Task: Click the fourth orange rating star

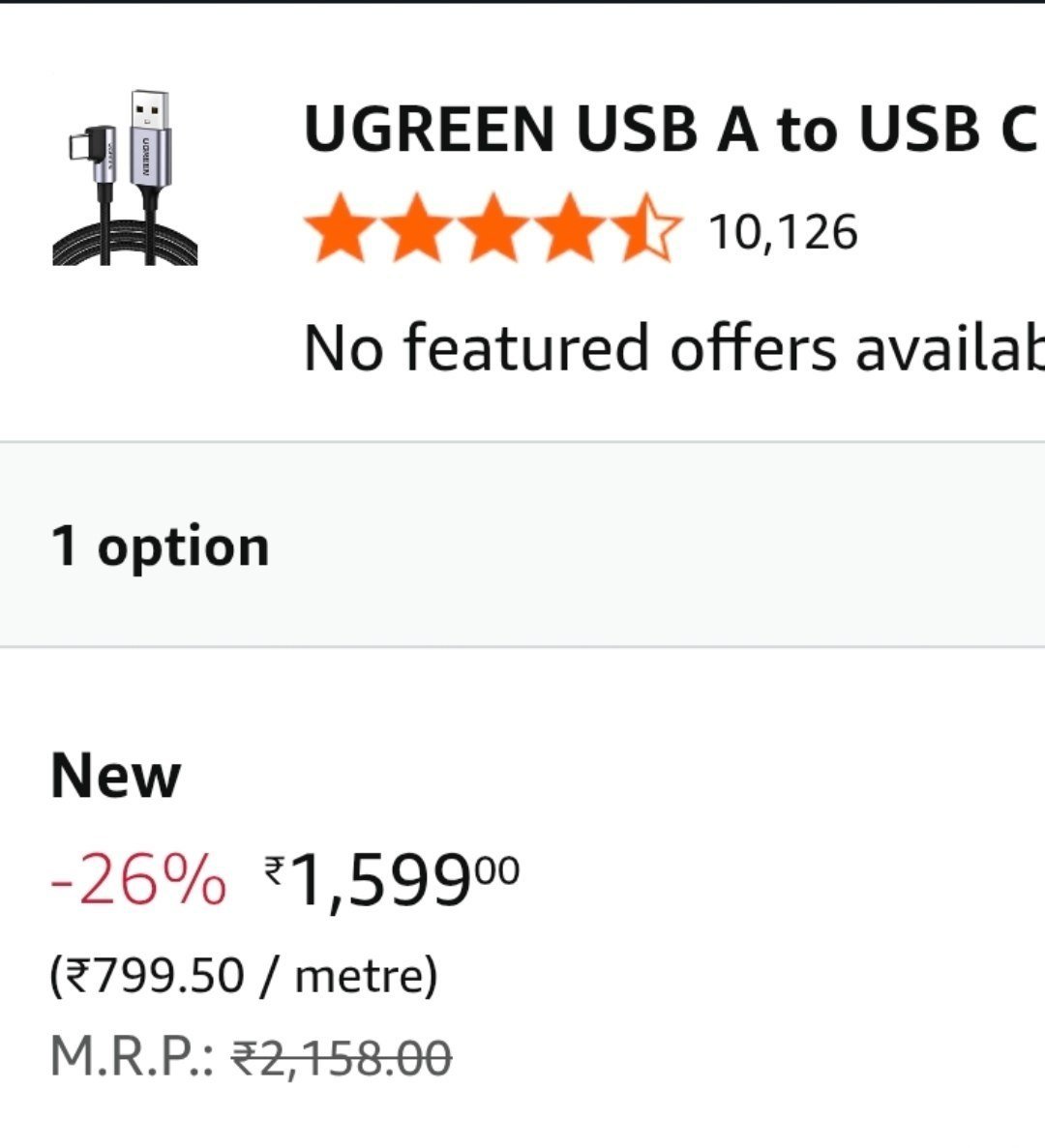Action: 571,230
